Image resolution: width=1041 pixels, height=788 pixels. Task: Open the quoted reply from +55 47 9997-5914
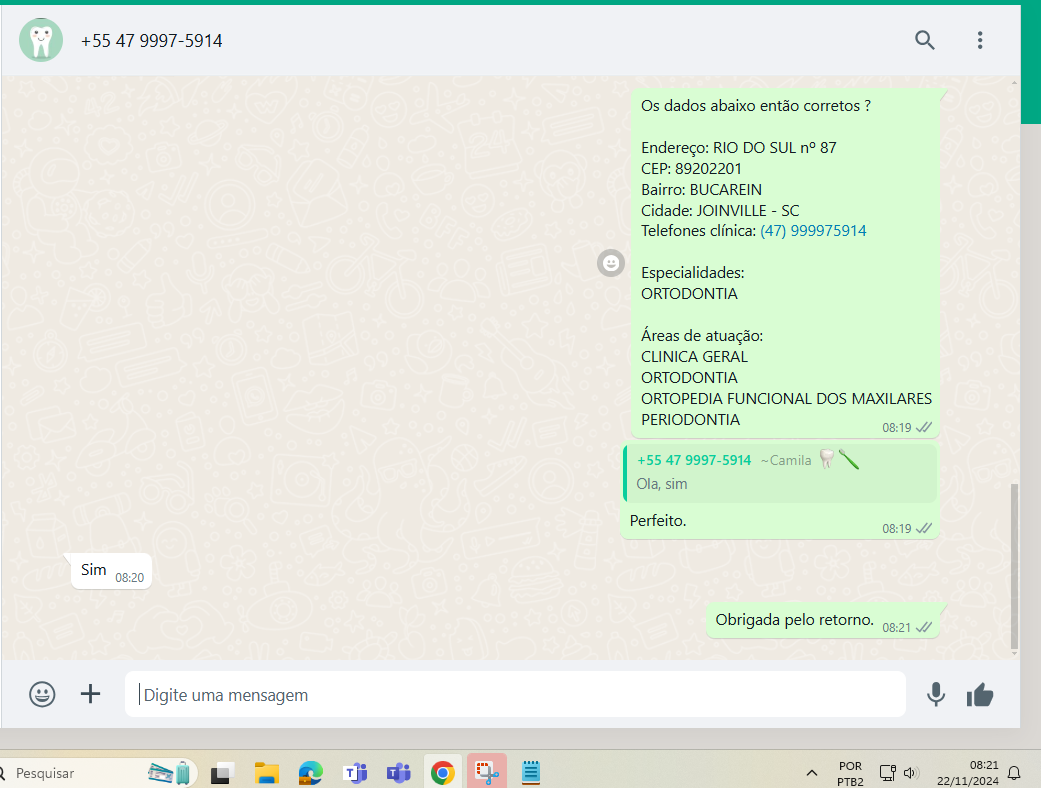[780, 473]
